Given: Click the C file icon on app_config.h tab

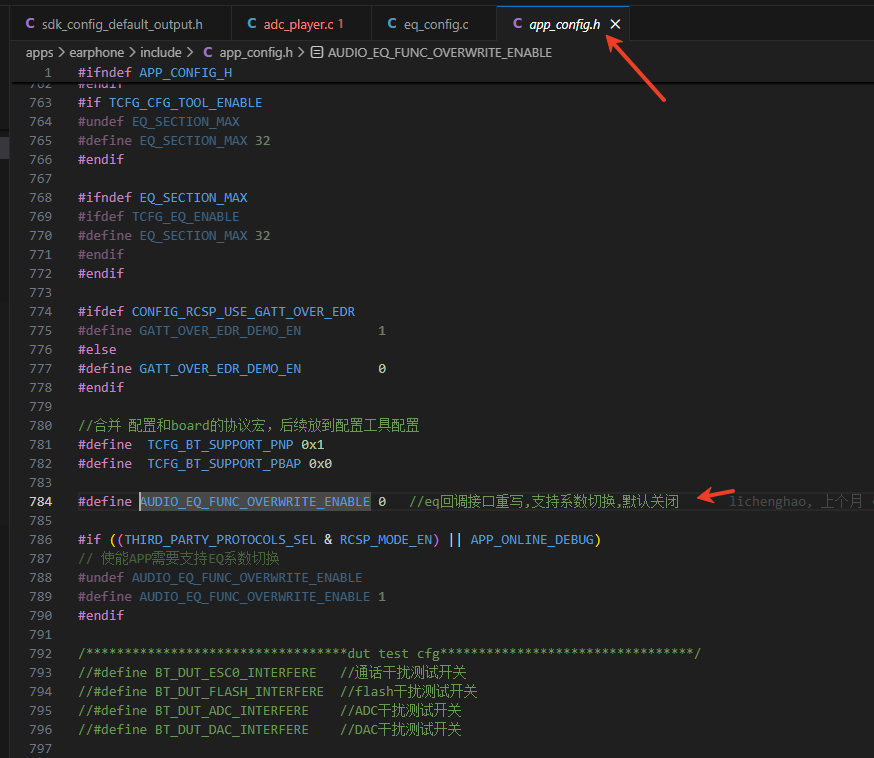Looking at the screenshot, I should (x=517, y=23).
